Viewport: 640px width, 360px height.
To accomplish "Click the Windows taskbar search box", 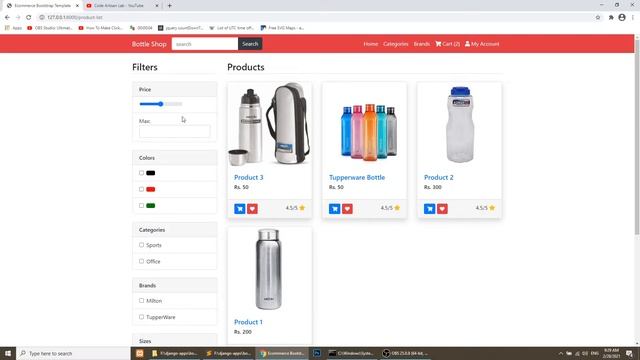I will pos(73,353).
